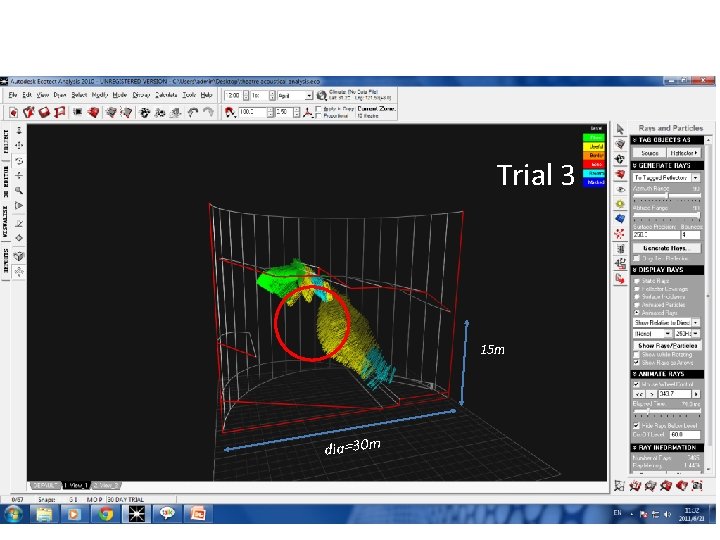Select the Animated Rays display option

636,313
